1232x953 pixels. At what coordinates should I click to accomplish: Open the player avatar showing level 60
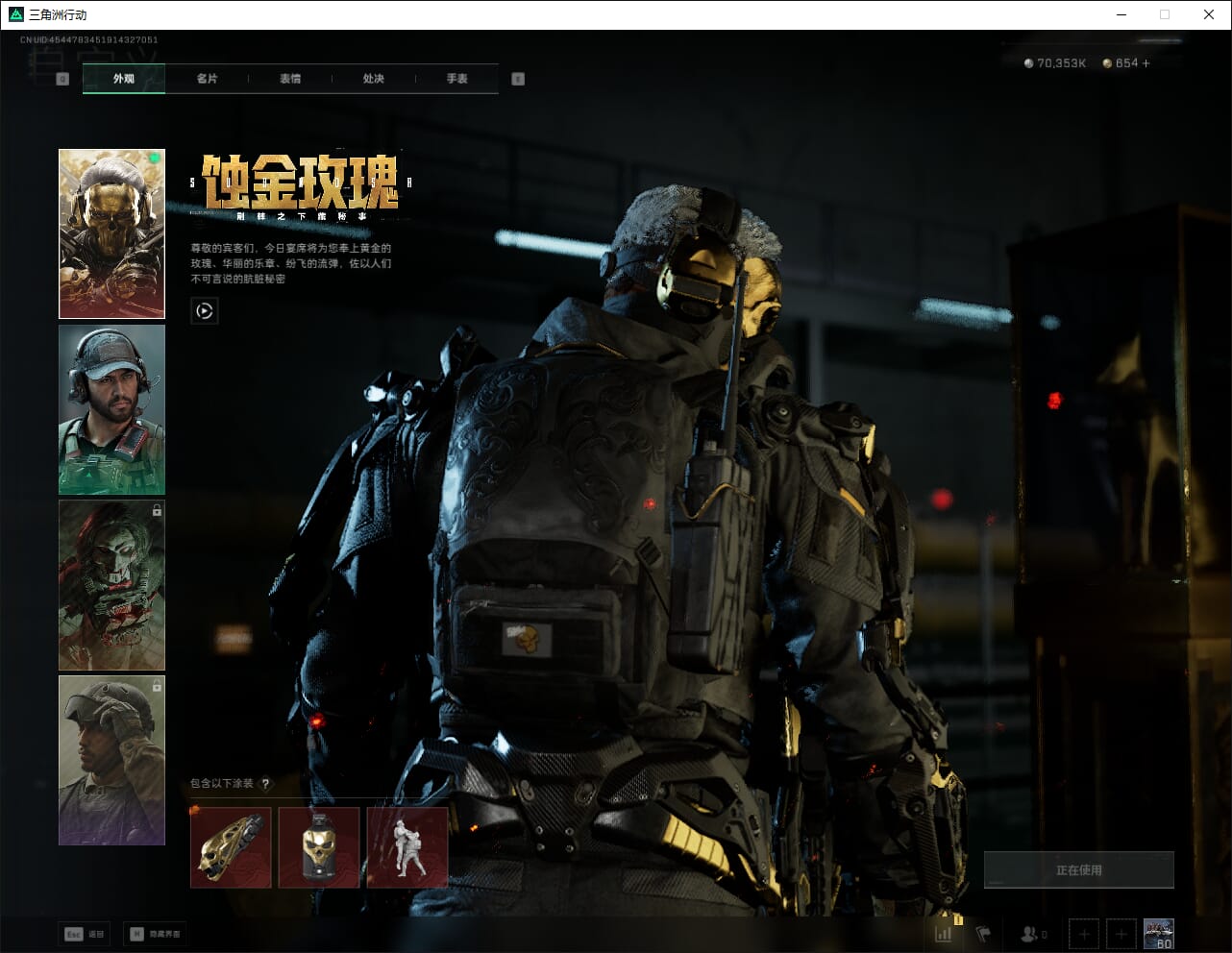pos(1158,933)
